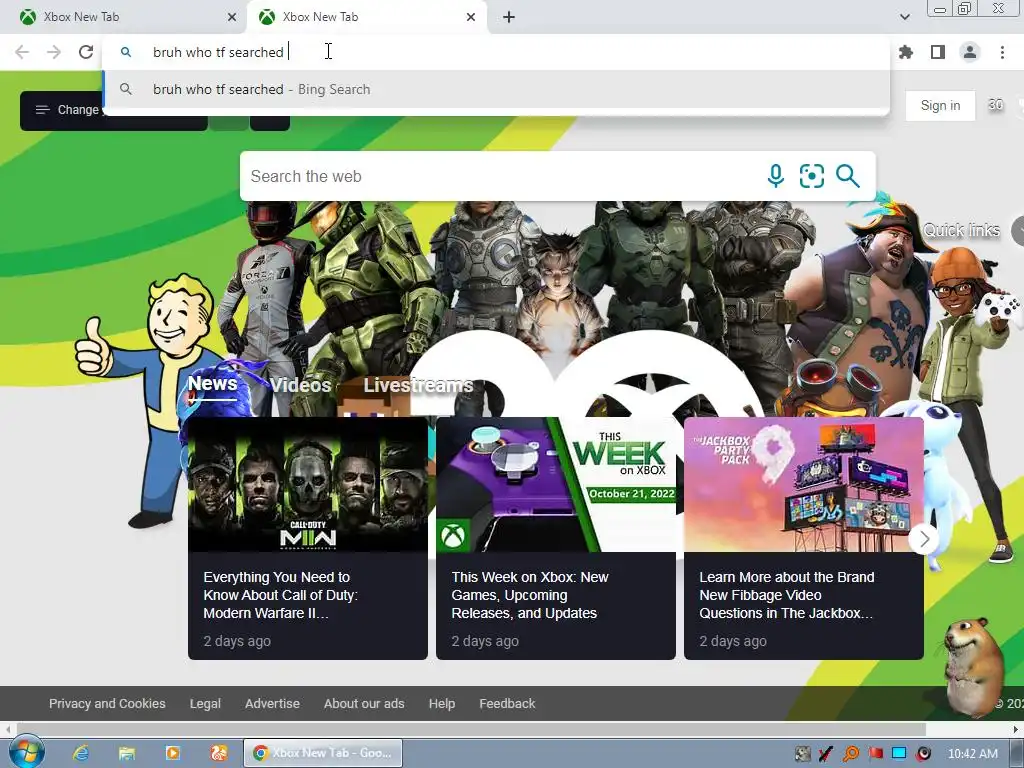Image resolution: width=1024 pixels, height=768 pixels.
Task: Open the Call of Duty MWII thumbnail
Action: point(308,485)
